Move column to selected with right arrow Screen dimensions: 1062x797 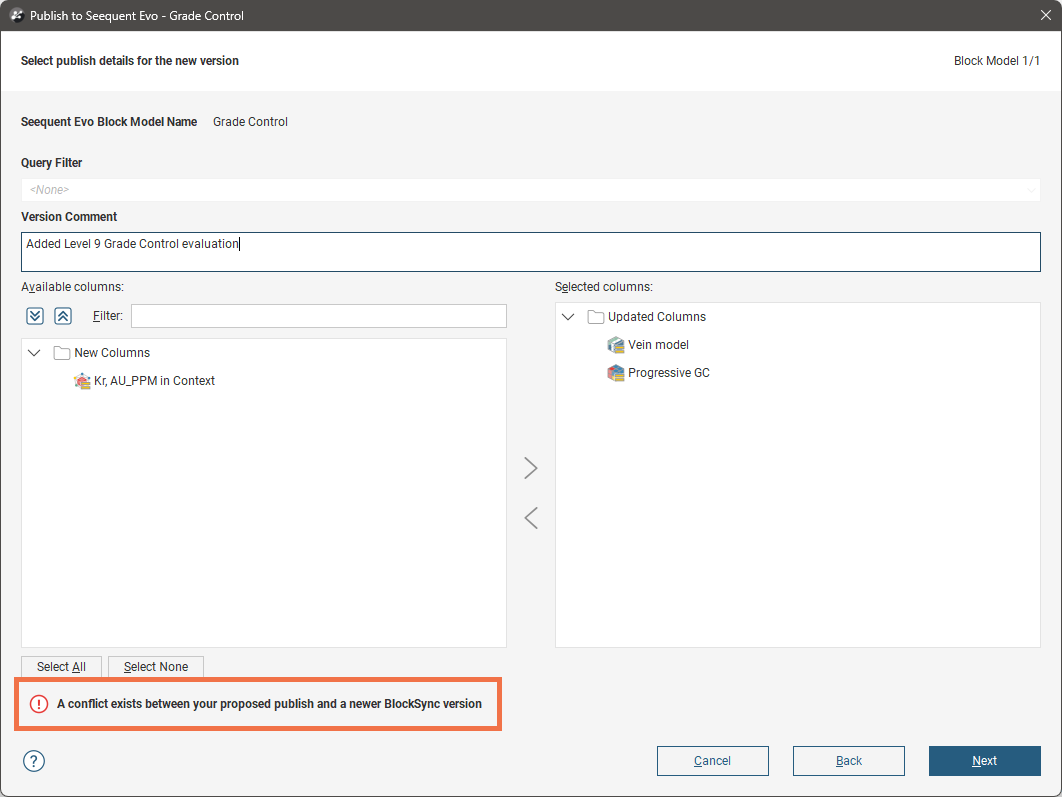click(531, 468)
